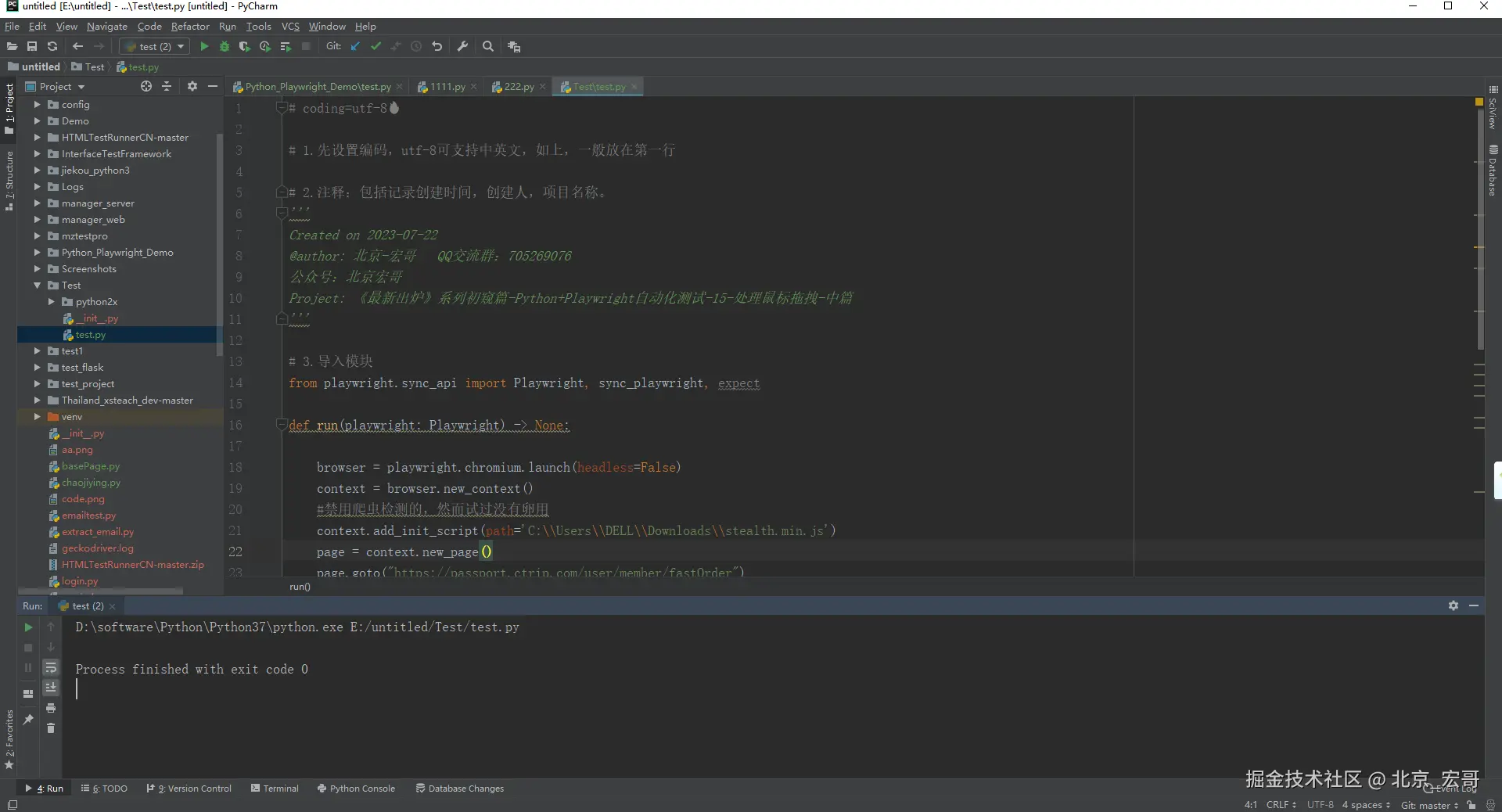Viewport: 1502px width, 812px height.
Task: Toggle read-only lock in status bar
Action: coord(1471,805)
